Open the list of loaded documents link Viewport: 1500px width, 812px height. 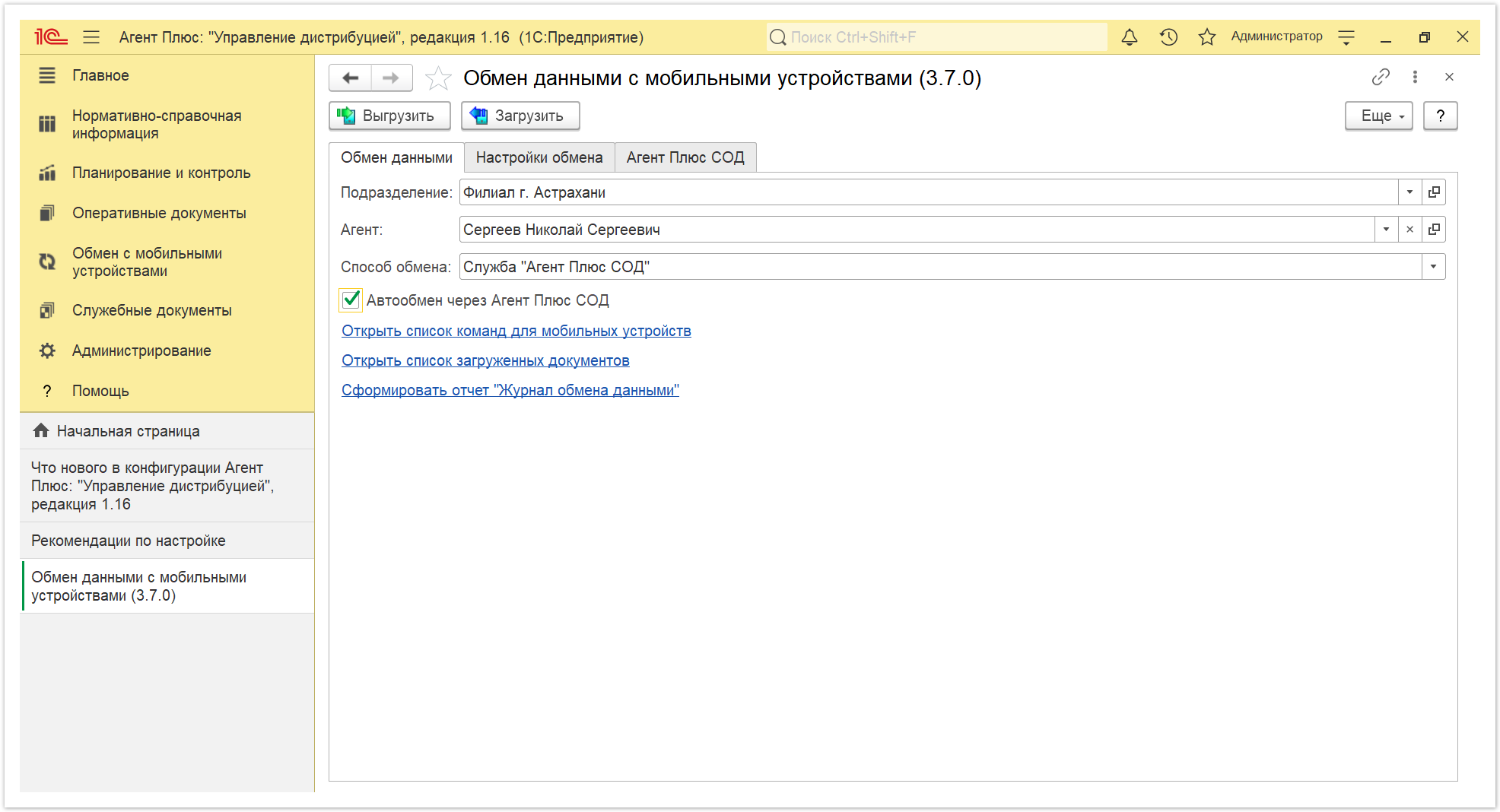[x=485, y=360]
